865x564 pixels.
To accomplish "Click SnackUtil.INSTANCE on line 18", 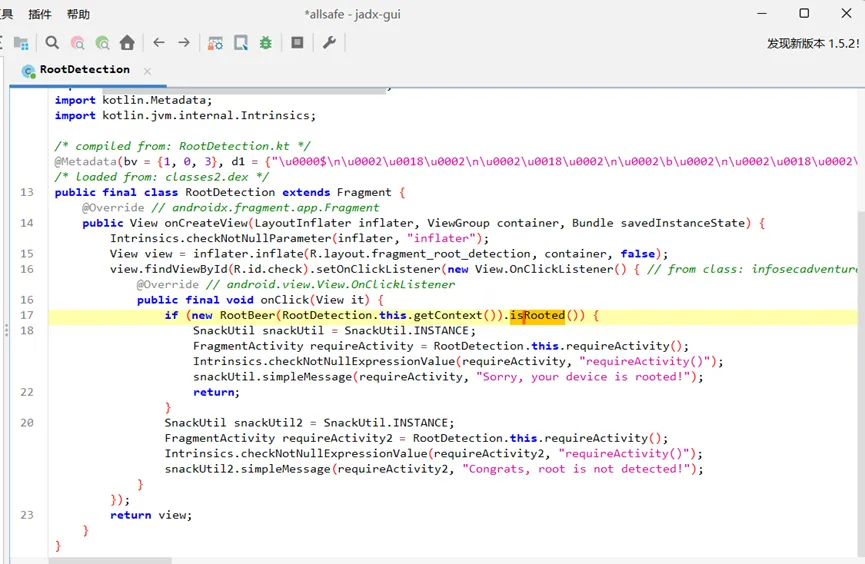I will (406, 331).
